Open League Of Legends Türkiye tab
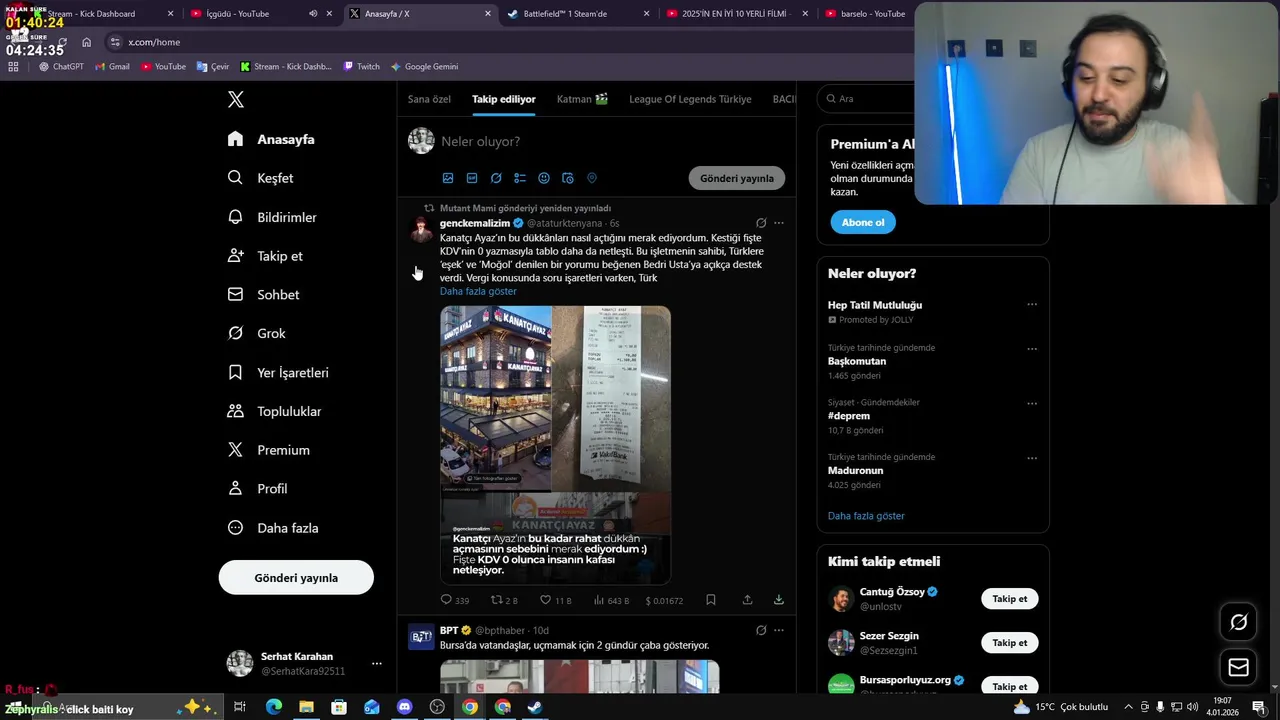Image resolution: width=1280 pixels, height=720 pixels. [x=690, y=99]
